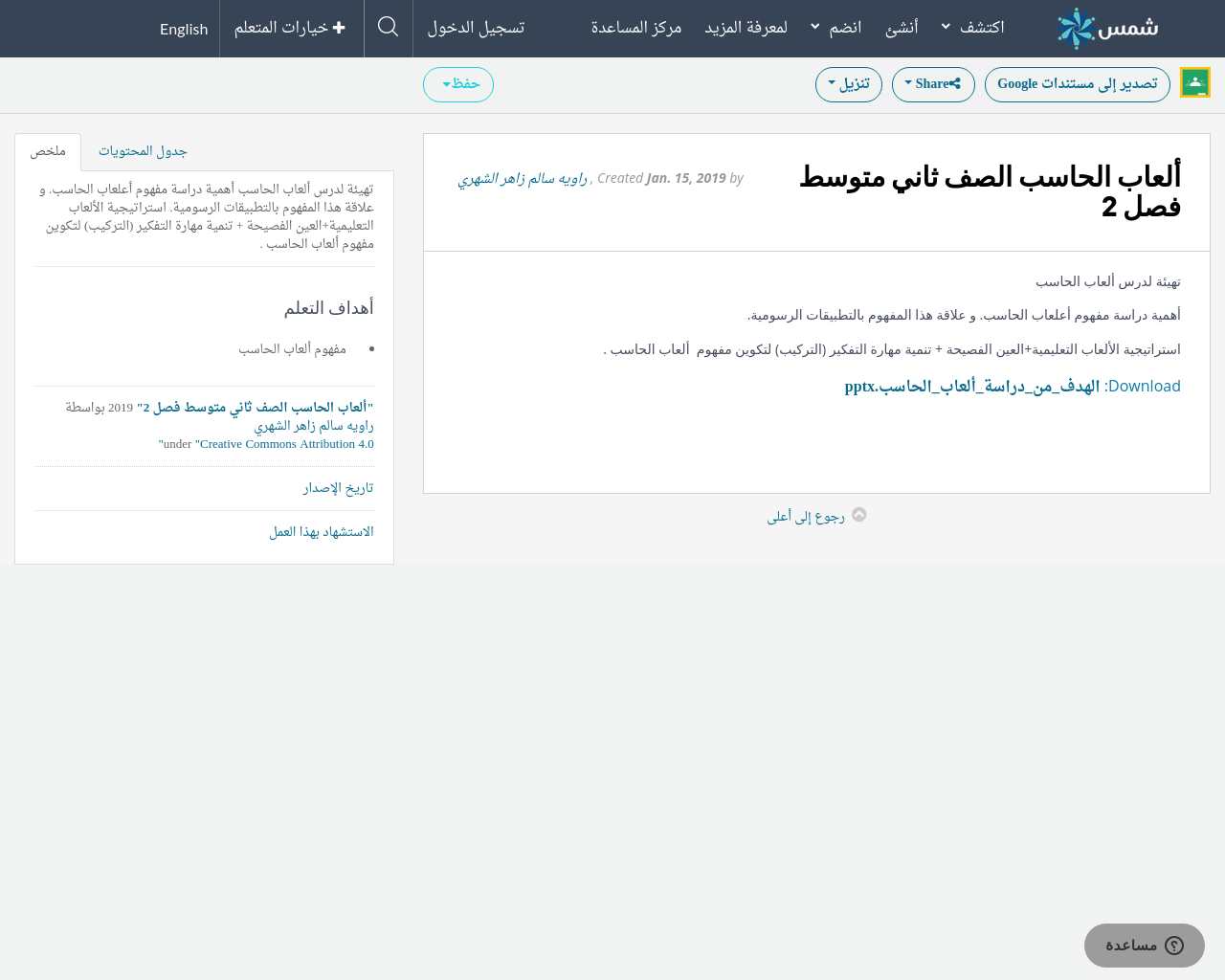Open تاريخ الإصدار version history link
Image resolution: width=1225 pixels, height=980 pixels.
(x=339, y=488)
